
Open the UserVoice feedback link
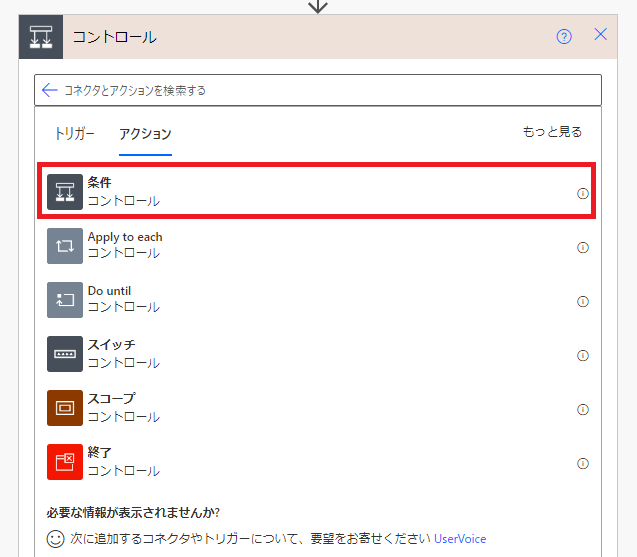point(460,539)
